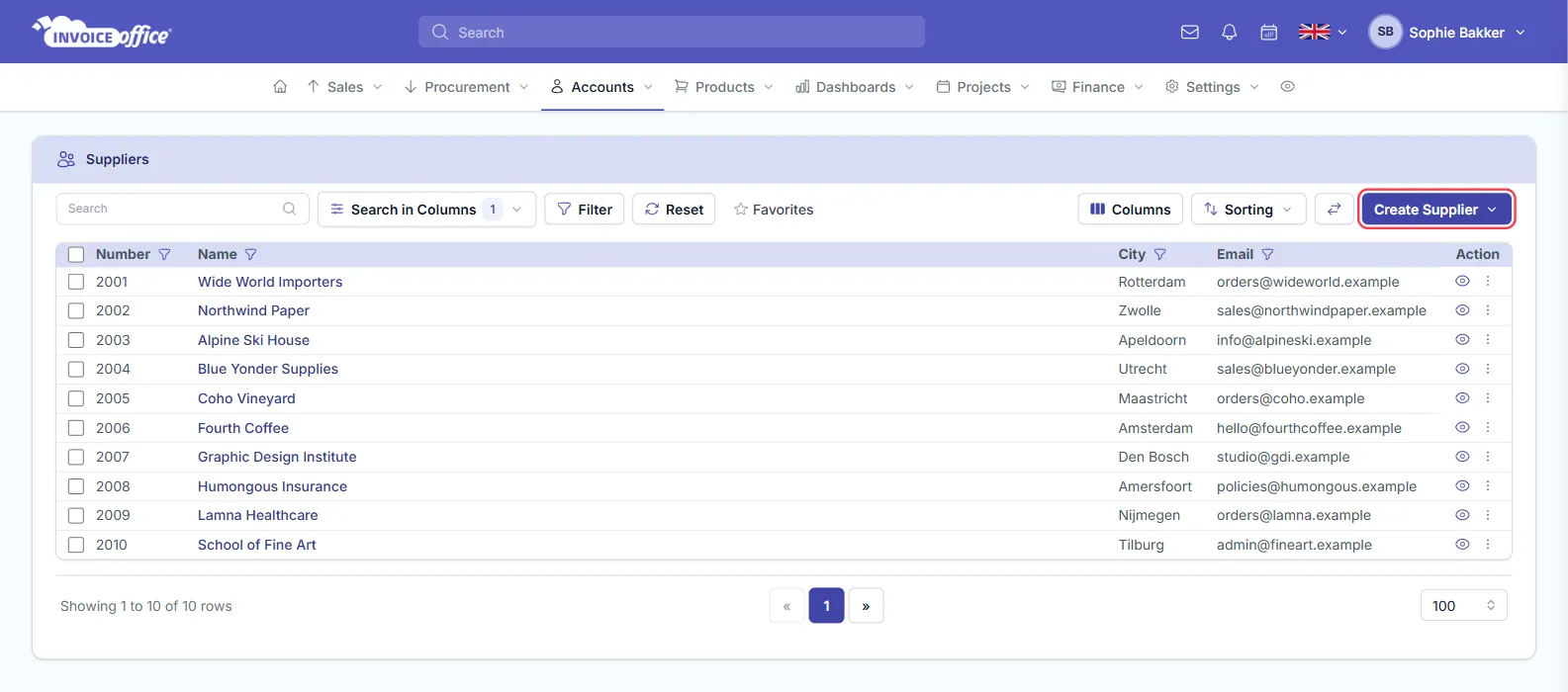Open the Fourth Coffee supplier link
The width and height of the screenshot is (1568, 692).
(243, 428)
